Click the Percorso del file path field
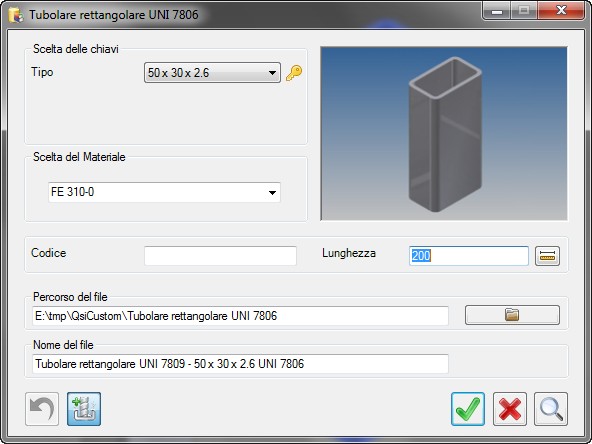This screenshot has height=444, width=592. [x=240, y=316]
